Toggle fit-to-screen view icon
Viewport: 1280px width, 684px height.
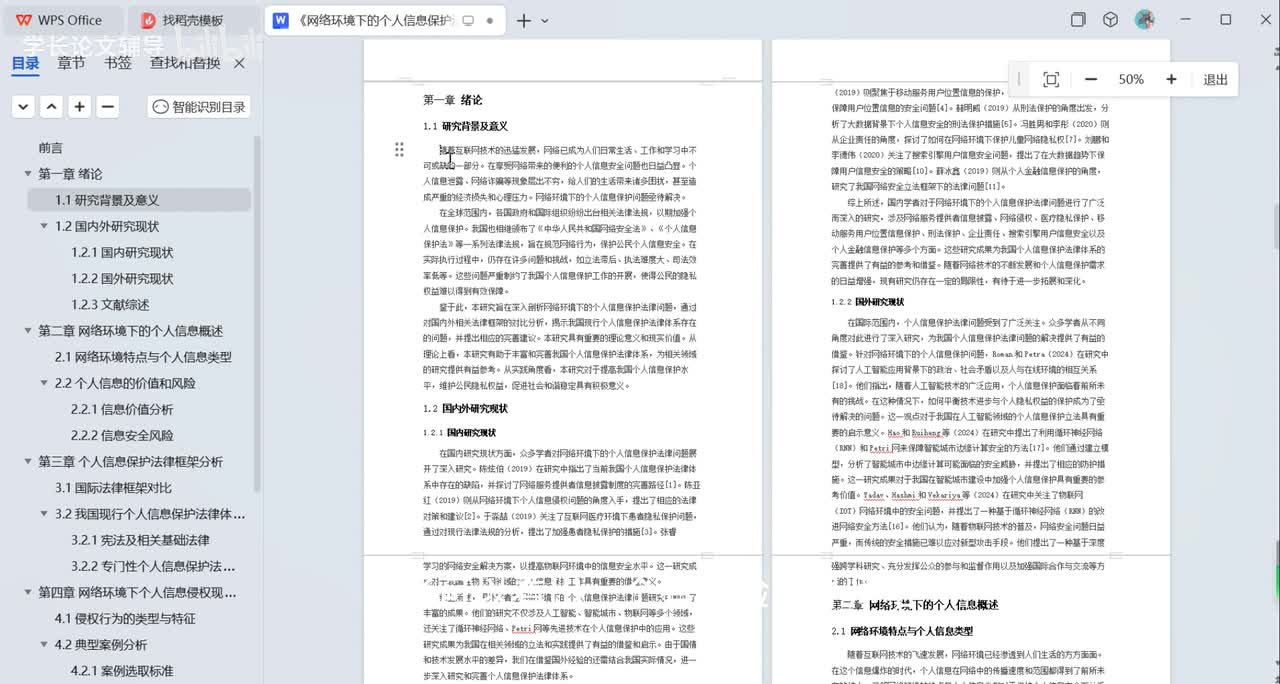(1051, 80)
